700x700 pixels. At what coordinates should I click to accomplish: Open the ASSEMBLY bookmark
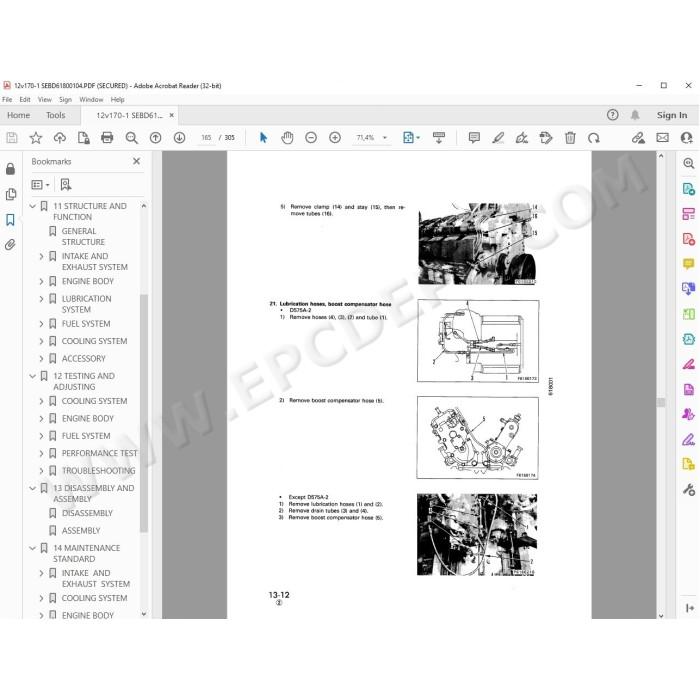tap(81, 531)
